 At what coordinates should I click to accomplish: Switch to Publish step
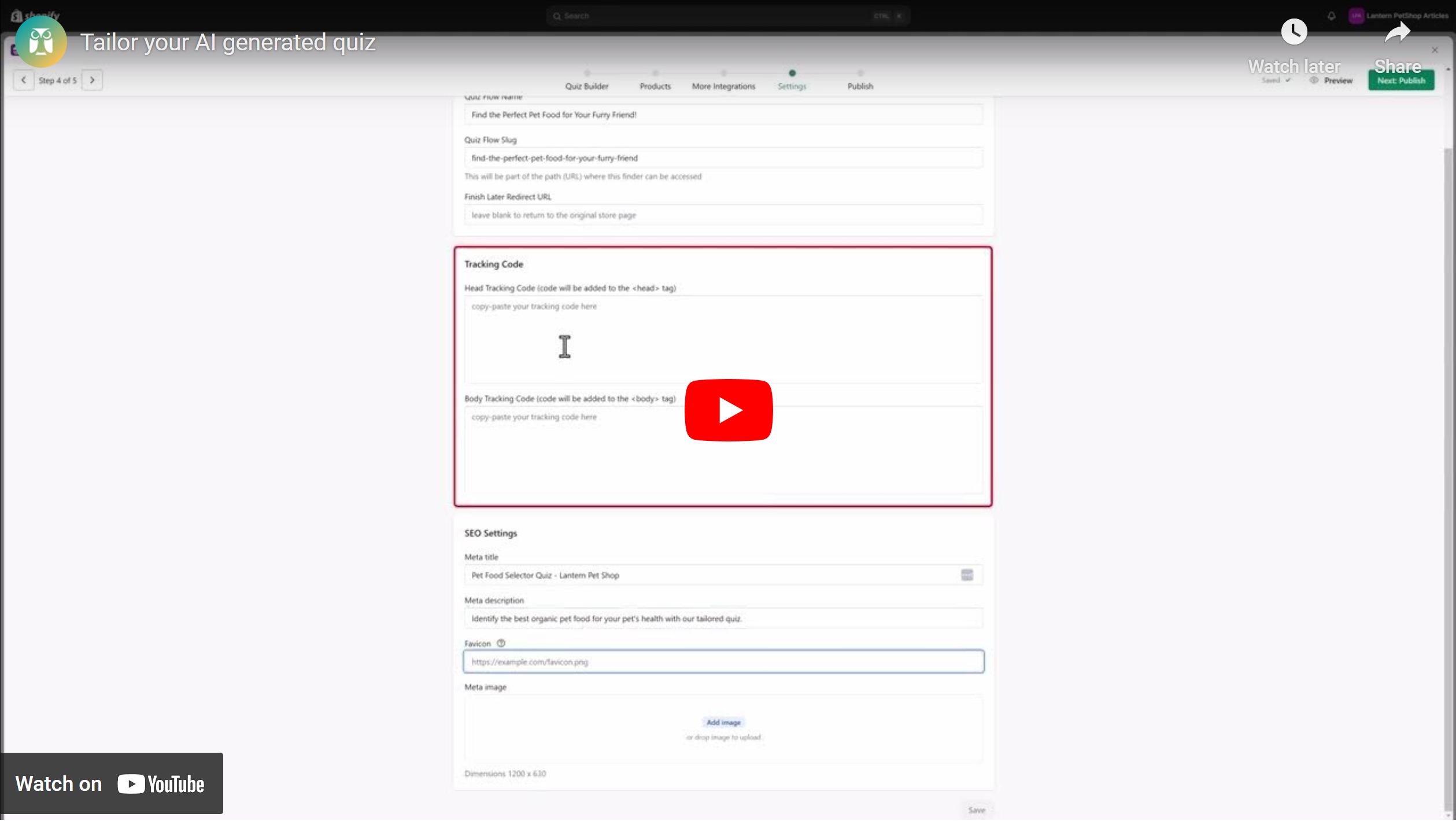860,80
